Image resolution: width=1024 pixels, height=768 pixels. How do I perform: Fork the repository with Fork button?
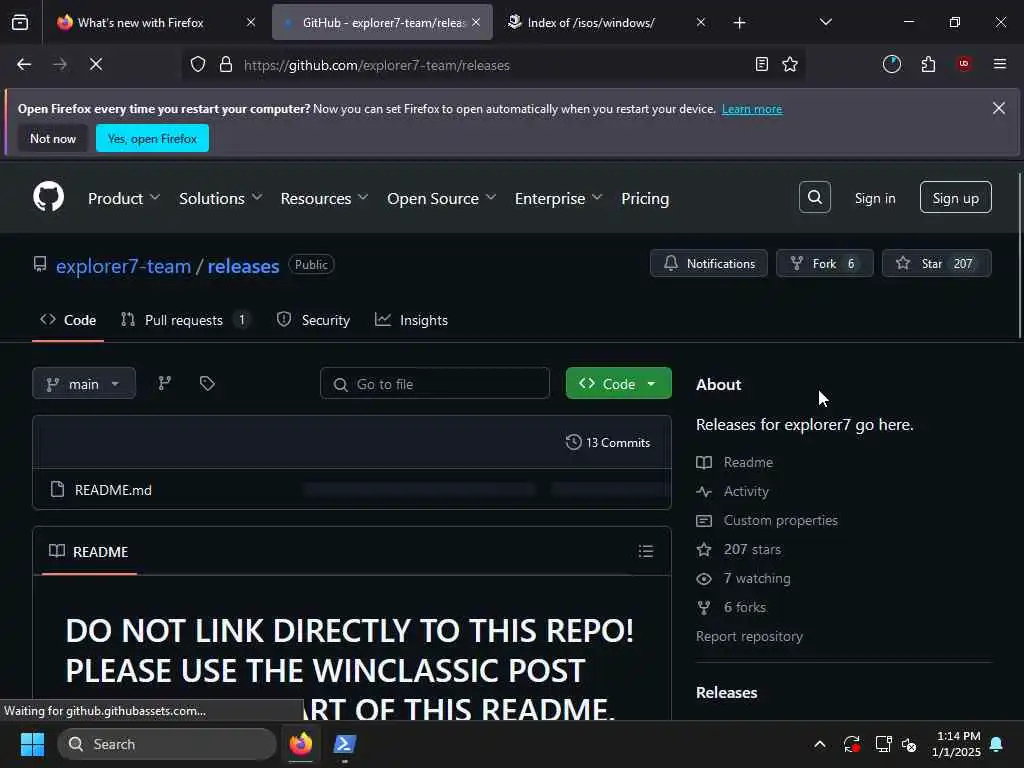[824, 263]
